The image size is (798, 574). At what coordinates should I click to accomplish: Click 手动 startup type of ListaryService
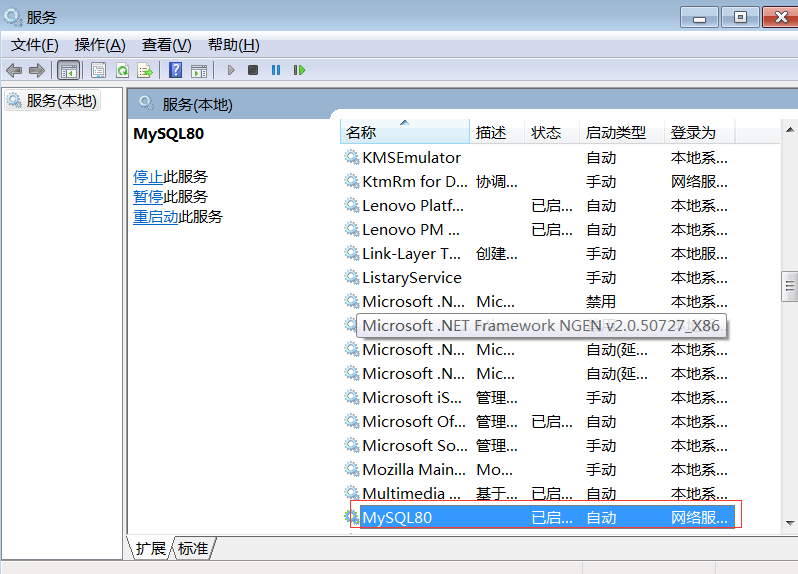click(x=601, y=278)
